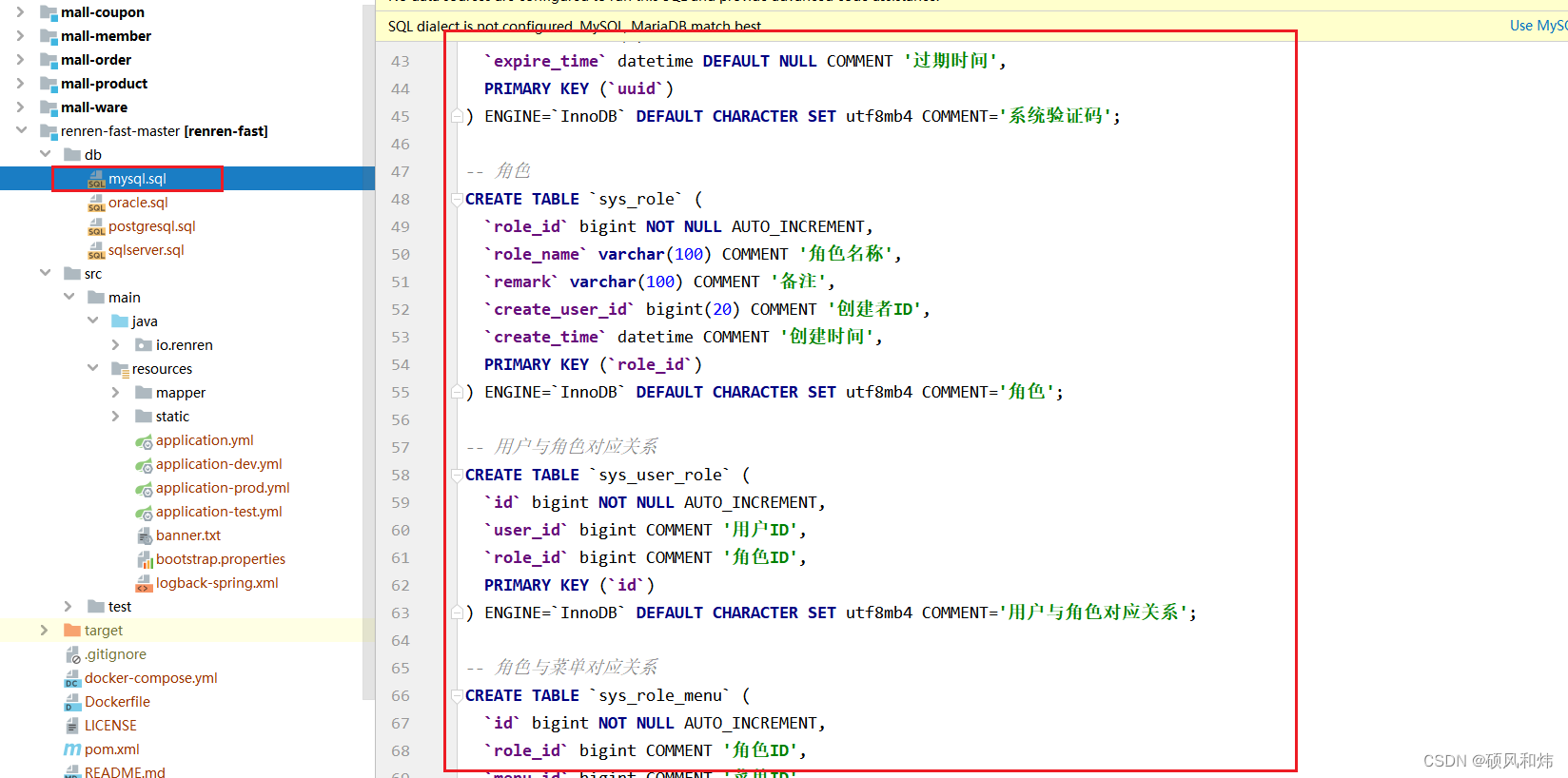1568x778 pixels.
Task: Click the oracle.sql file icon
Action: click(x=96, y=203)
